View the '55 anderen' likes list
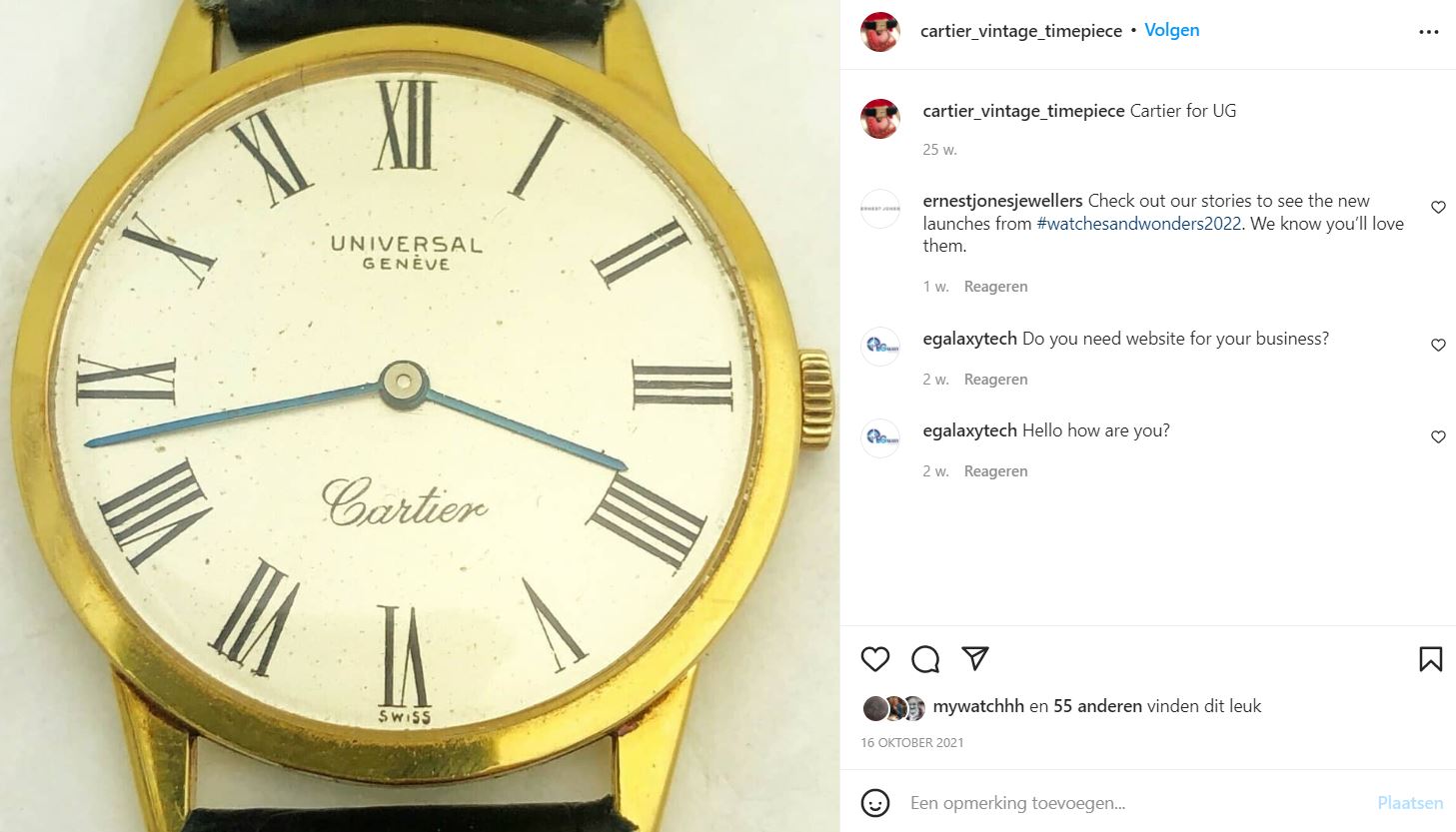Viewport: 1456px width, 832px height. [1097, 706]
